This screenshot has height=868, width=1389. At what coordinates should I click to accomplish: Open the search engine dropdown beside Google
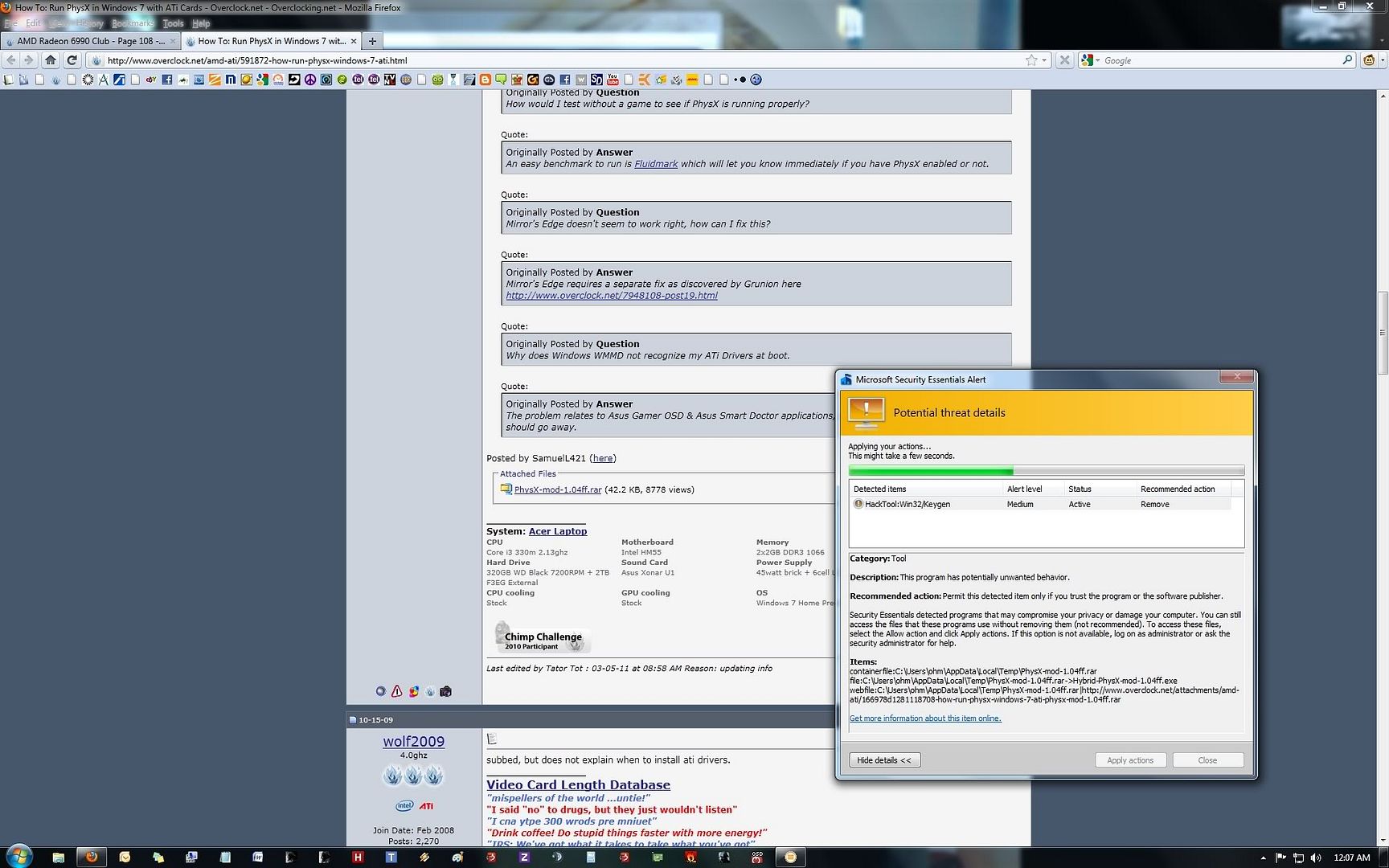coord(1095,59)
